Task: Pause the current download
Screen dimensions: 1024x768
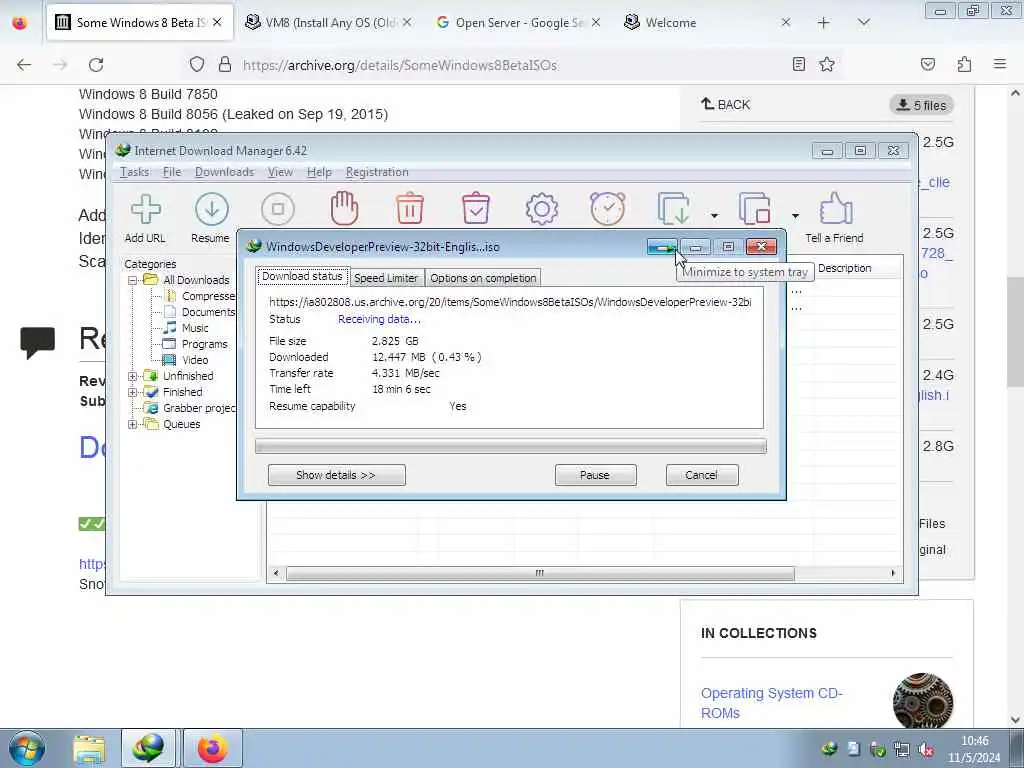Action: pos(595,475)
